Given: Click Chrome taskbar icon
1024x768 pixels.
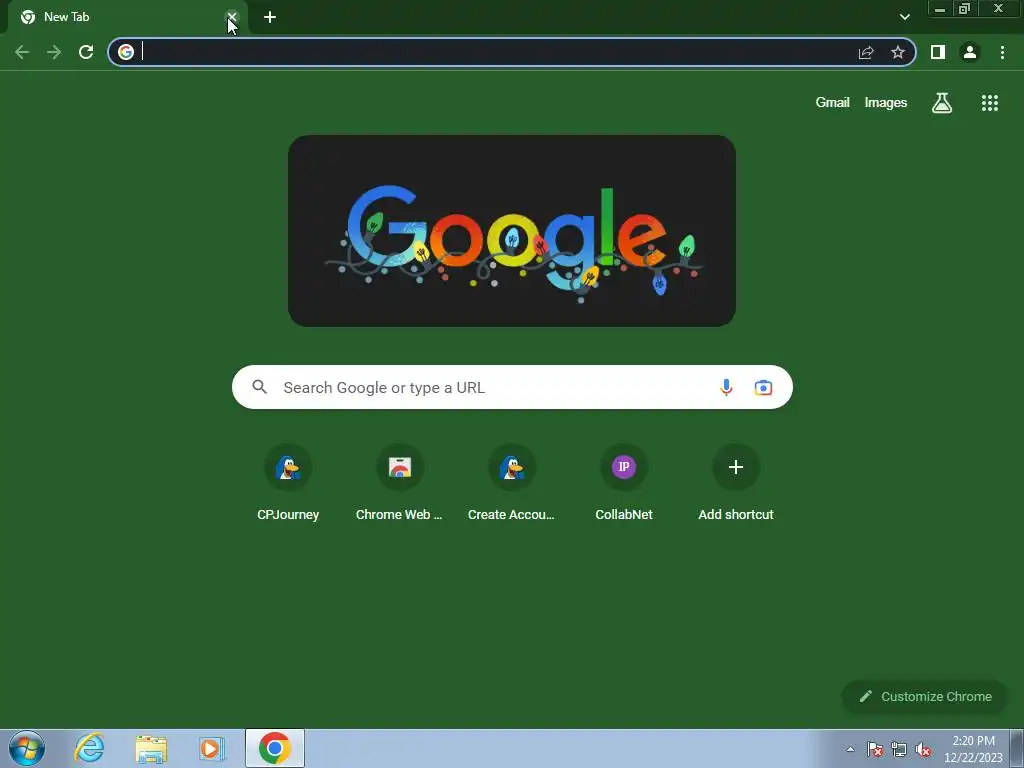Looking at the screenshot, I should (275, 748).
